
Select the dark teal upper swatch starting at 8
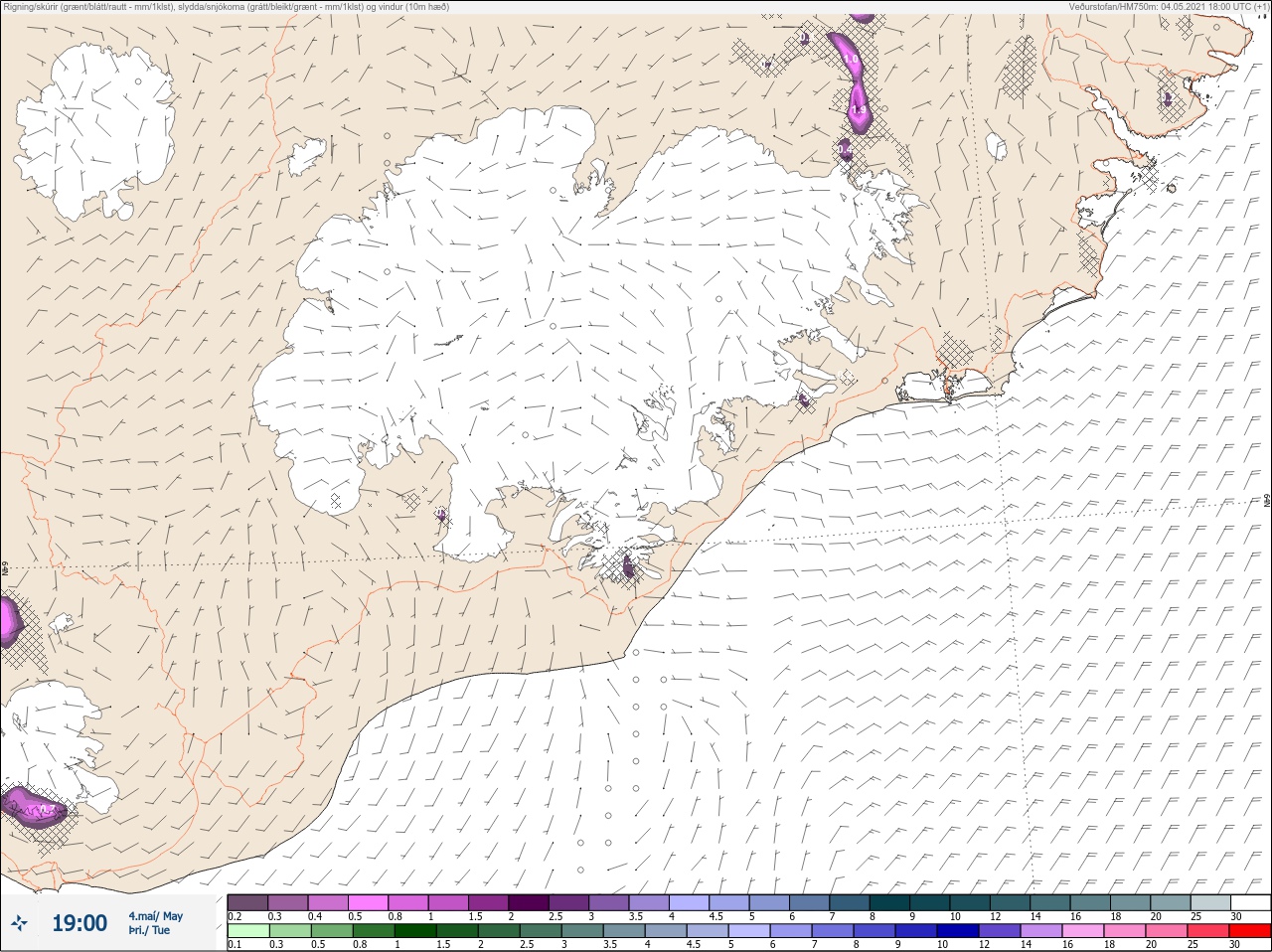pyautogui.click(x=890, y=902)
